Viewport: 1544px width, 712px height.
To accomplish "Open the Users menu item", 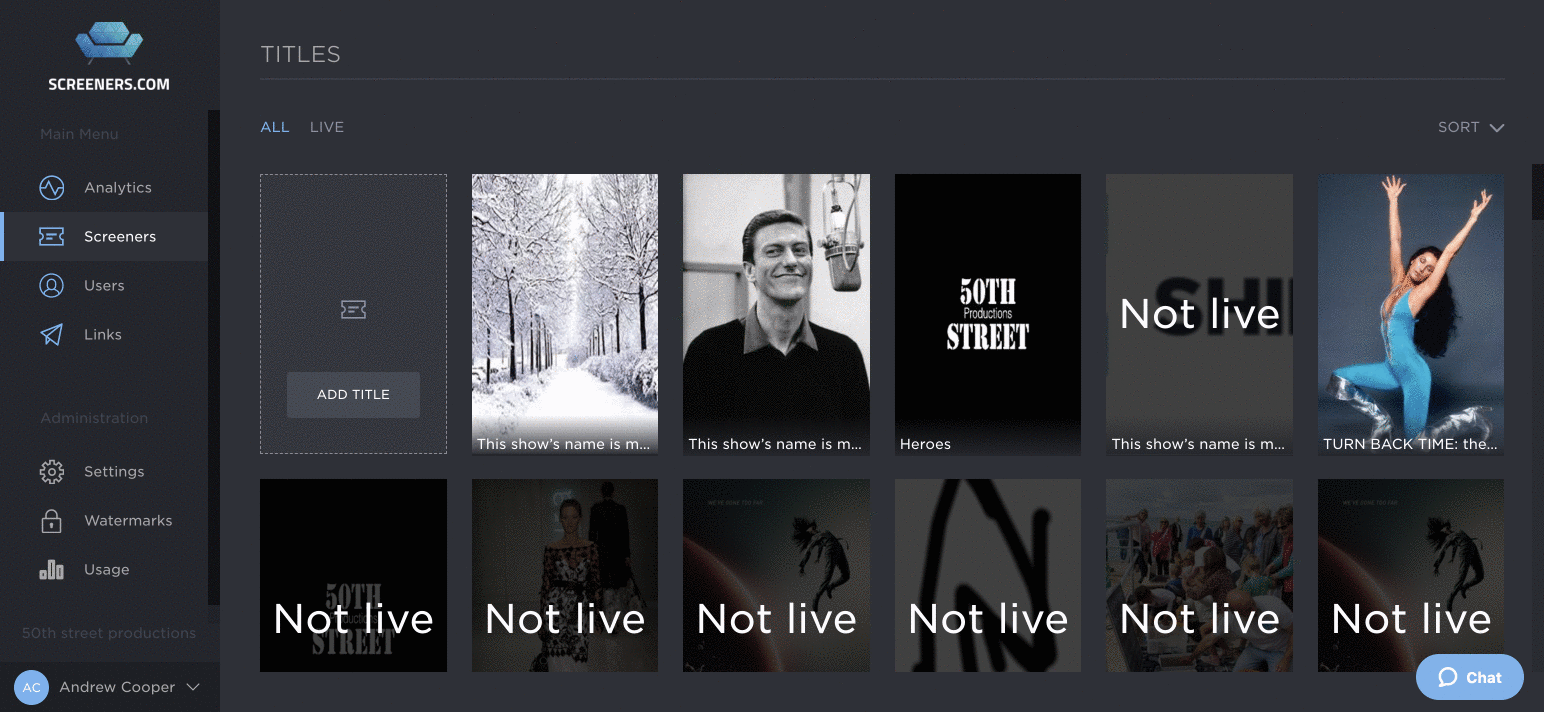I will coord(104,286).
